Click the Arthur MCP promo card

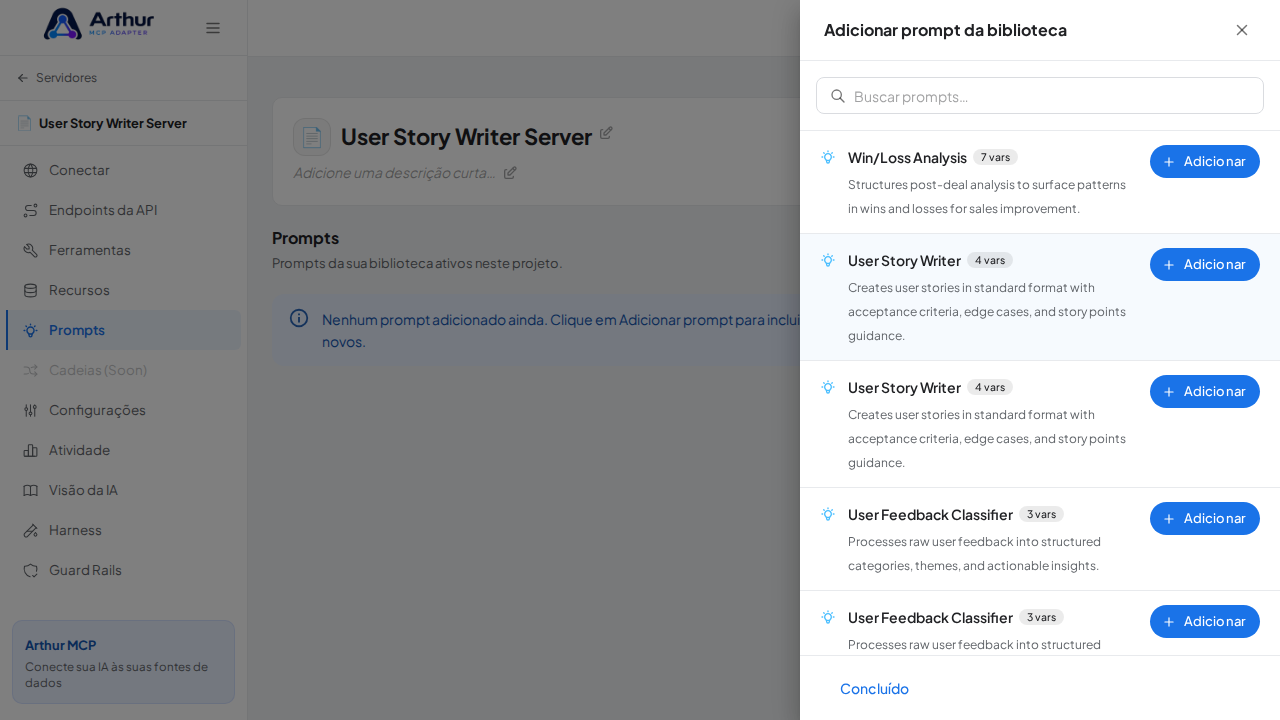123,662
